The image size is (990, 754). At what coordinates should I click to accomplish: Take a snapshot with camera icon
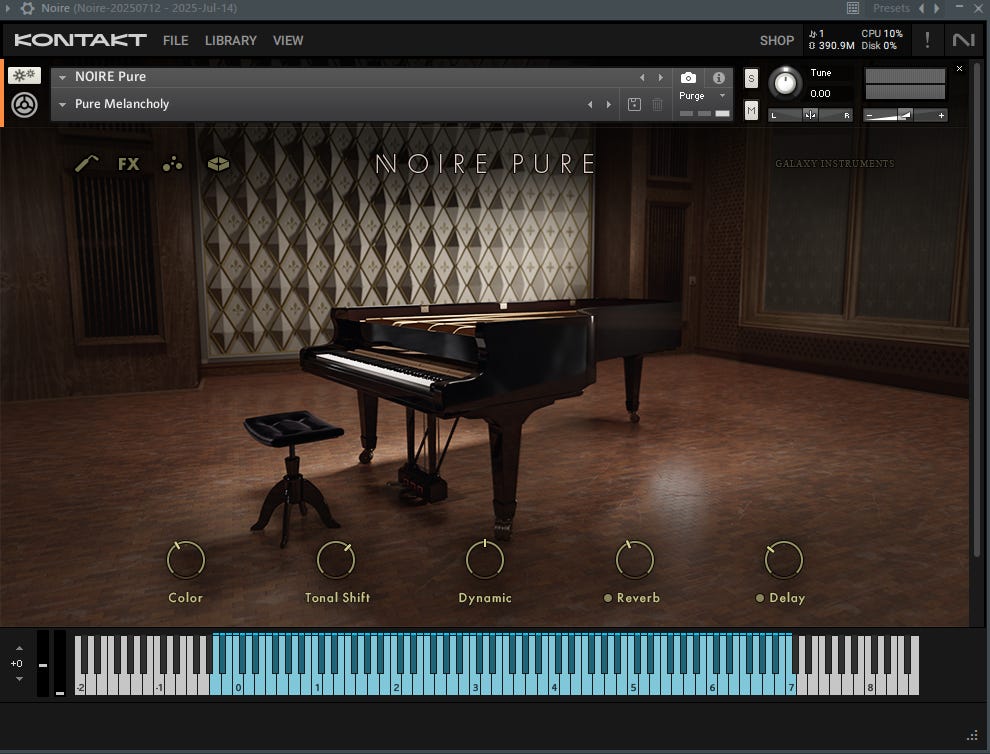(x=688, y=78)
